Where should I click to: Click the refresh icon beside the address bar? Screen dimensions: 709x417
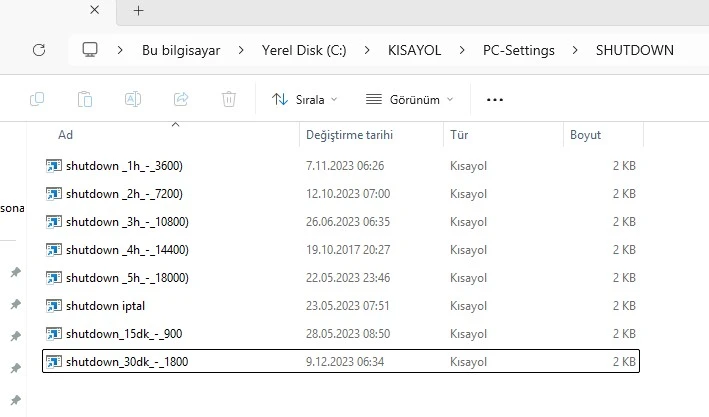coord(39,50)
